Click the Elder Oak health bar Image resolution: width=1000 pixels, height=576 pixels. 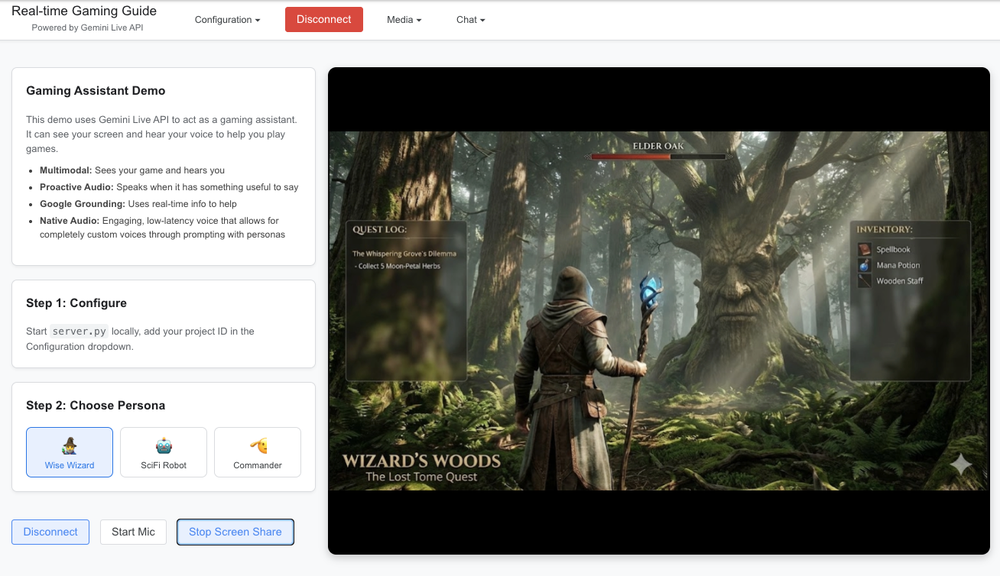(x=658, y=157)
